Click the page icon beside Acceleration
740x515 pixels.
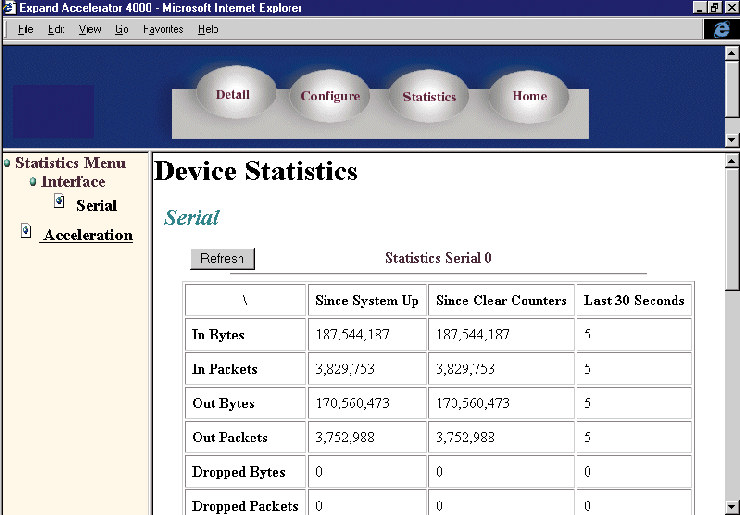(x=26, y=231)
